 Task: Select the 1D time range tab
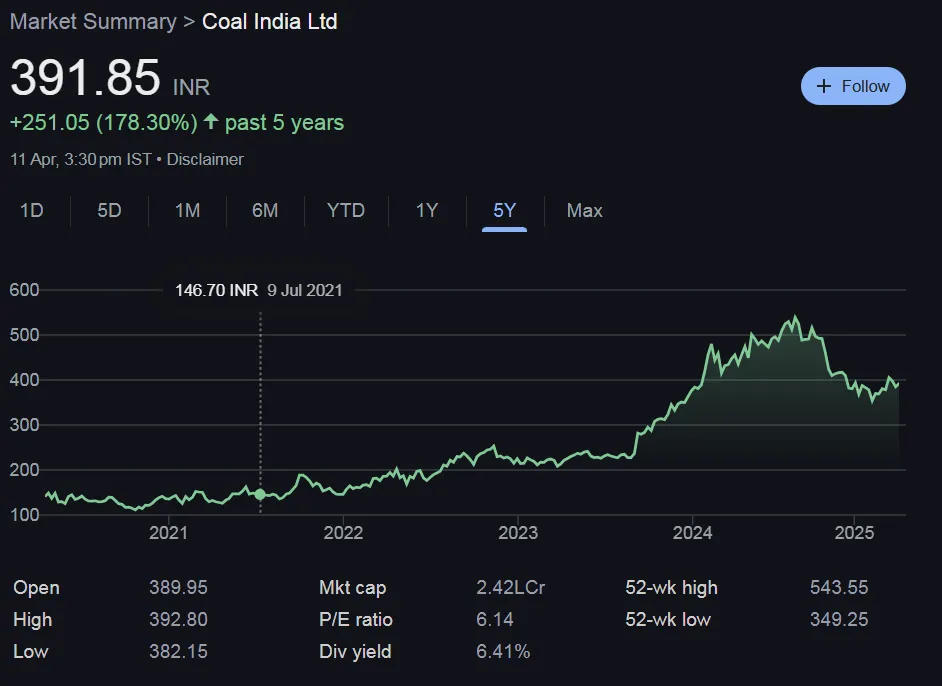pos(32,210)
